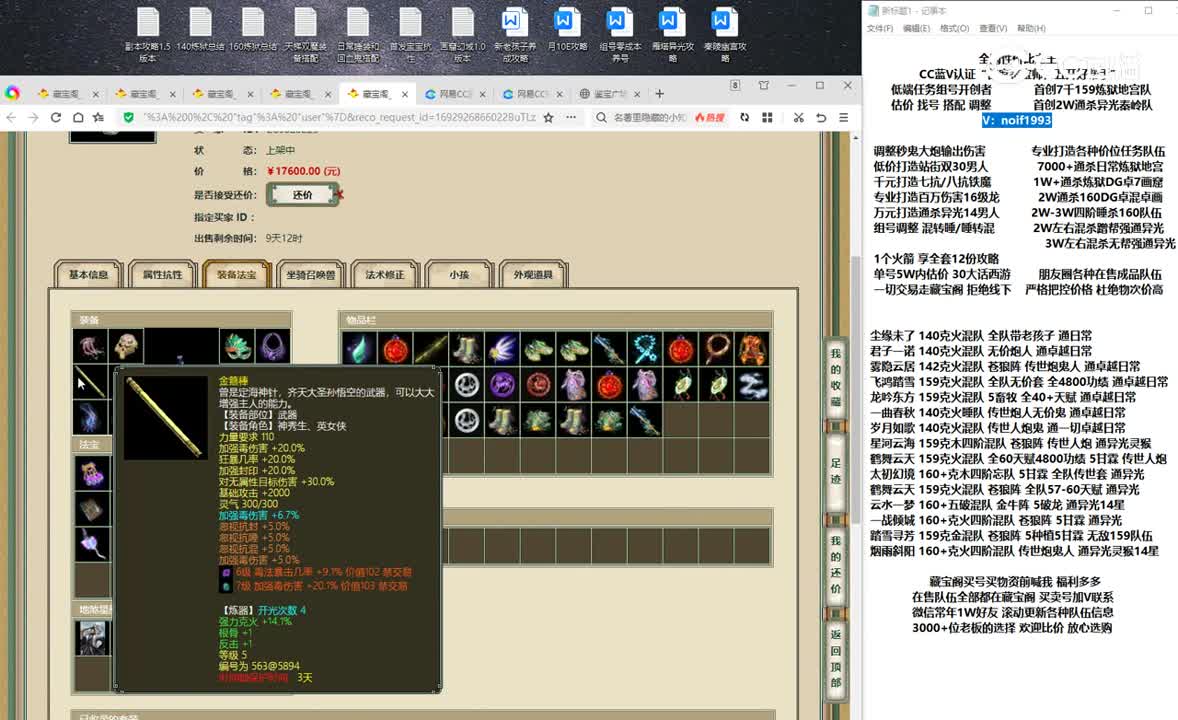Click the white cloud item in inventory
The width and height of the screenshot is (1178, 720).
pyautogui.click(x=753, y=385)
